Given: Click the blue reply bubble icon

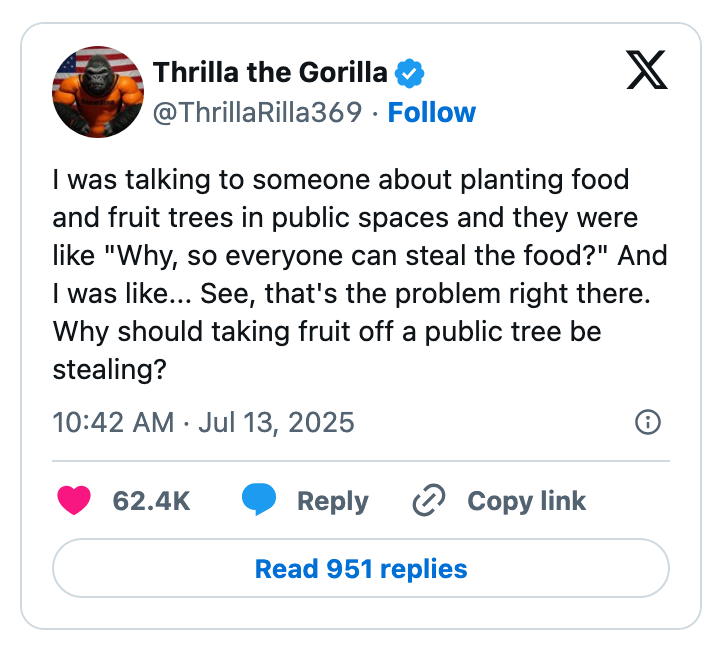Looking at the screenshot, I should [x=259, y=500].
